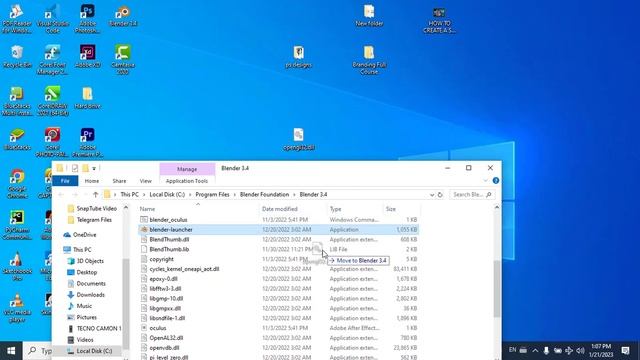Switch to the View ribbon tab
640x360 pixels.
(145, 181)
